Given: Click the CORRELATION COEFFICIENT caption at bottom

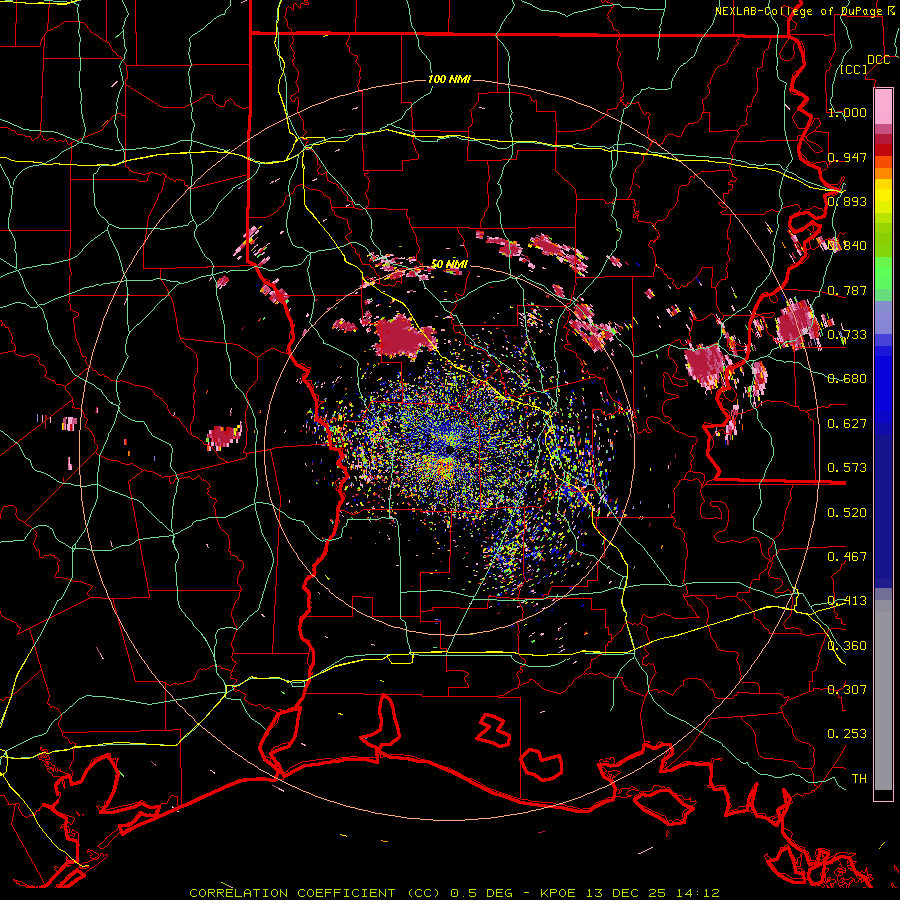Looking at the screenshot, I should click(455, 893).
